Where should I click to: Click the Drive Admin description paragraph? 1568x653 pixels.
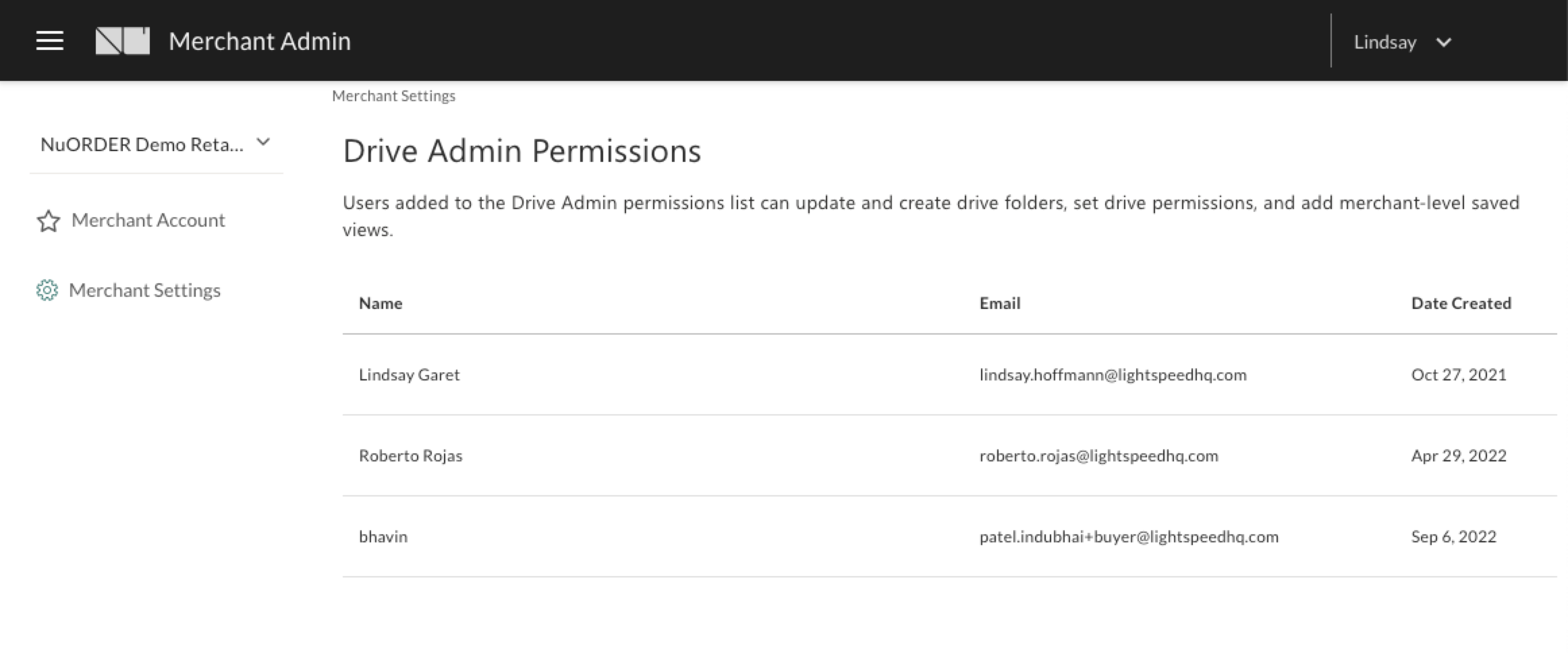coord(931,216)
